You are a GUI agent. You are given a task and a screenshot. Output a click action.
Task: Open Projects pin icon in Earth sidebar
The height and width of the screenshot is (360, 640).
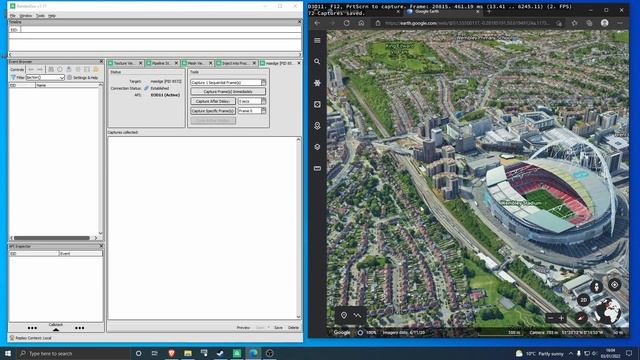coord(317,126)
